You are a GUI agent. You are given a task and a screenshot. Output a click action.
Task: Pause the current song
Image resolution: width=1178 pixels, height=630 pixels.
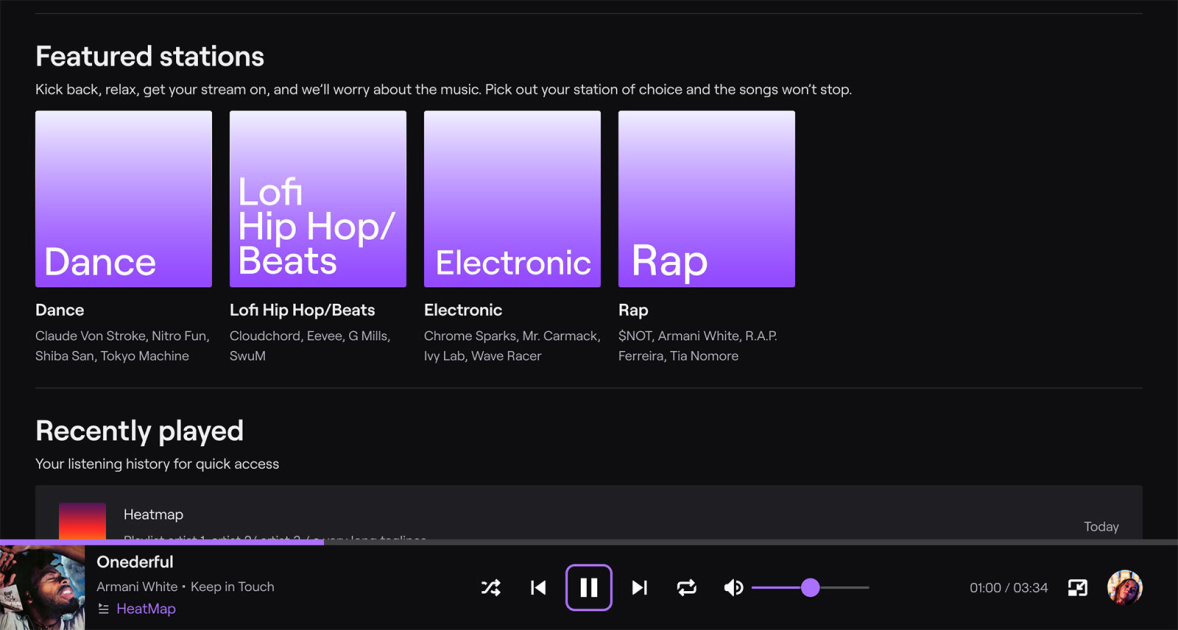pyautogui.click(x=589, y=588)
